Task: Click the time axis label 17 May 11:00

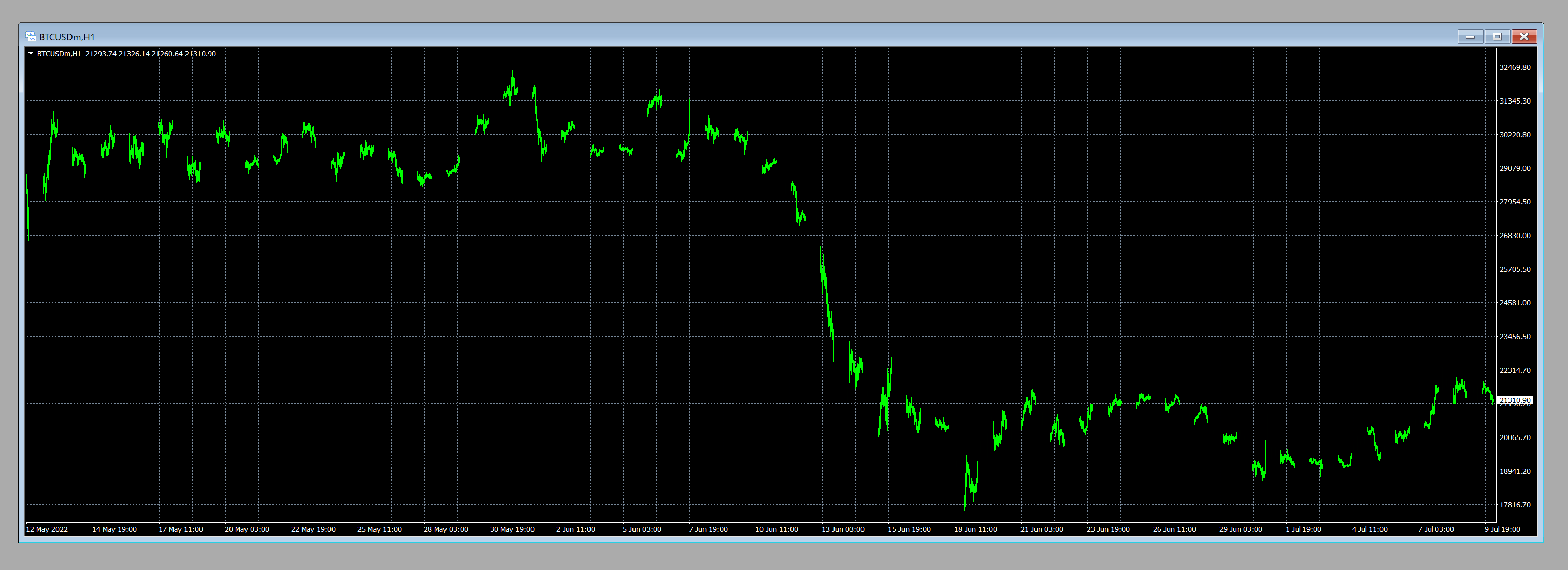Action: (x=181, y=529)
